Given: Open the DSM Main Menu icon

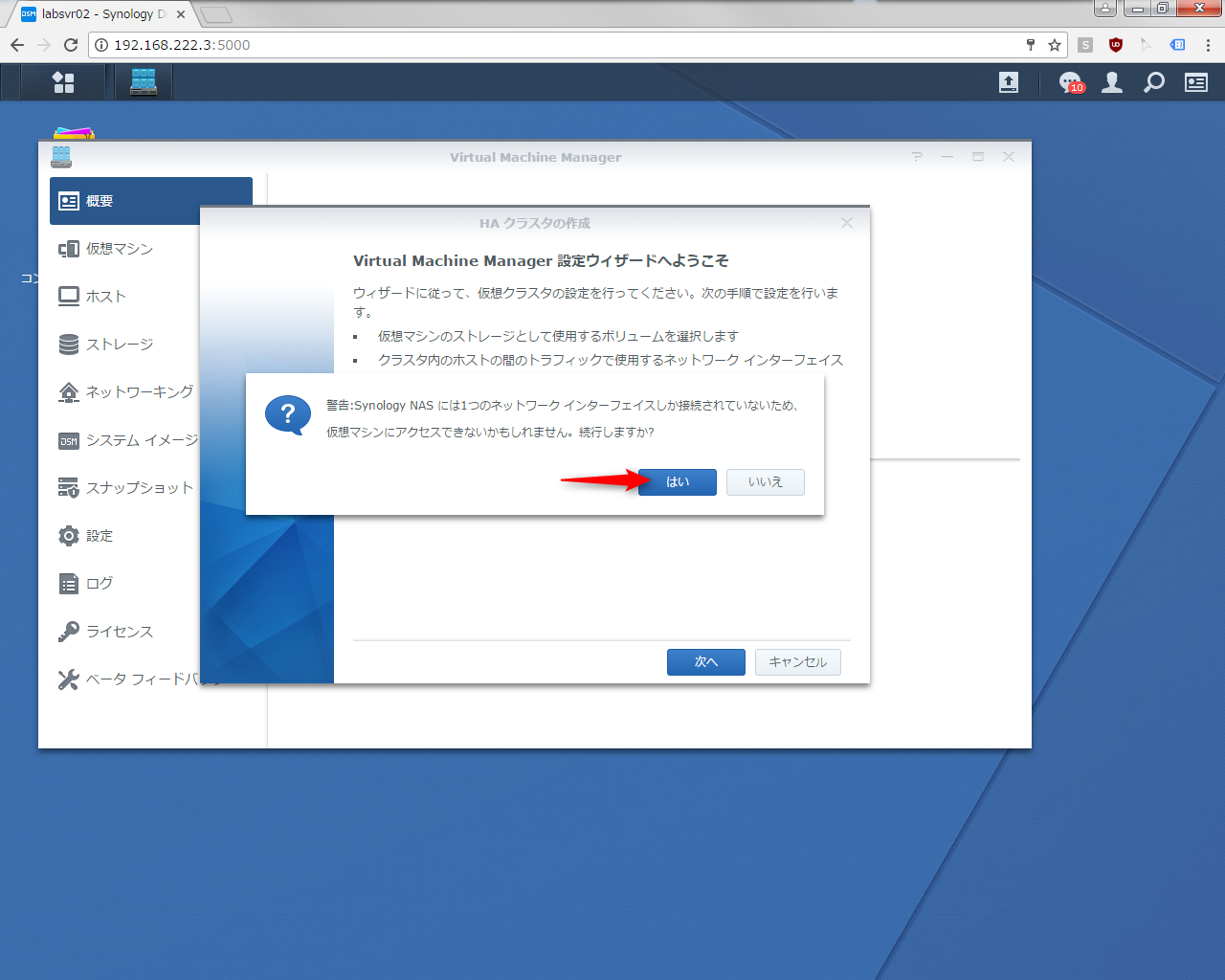Looking at the screenshot, I should point(63,82).
